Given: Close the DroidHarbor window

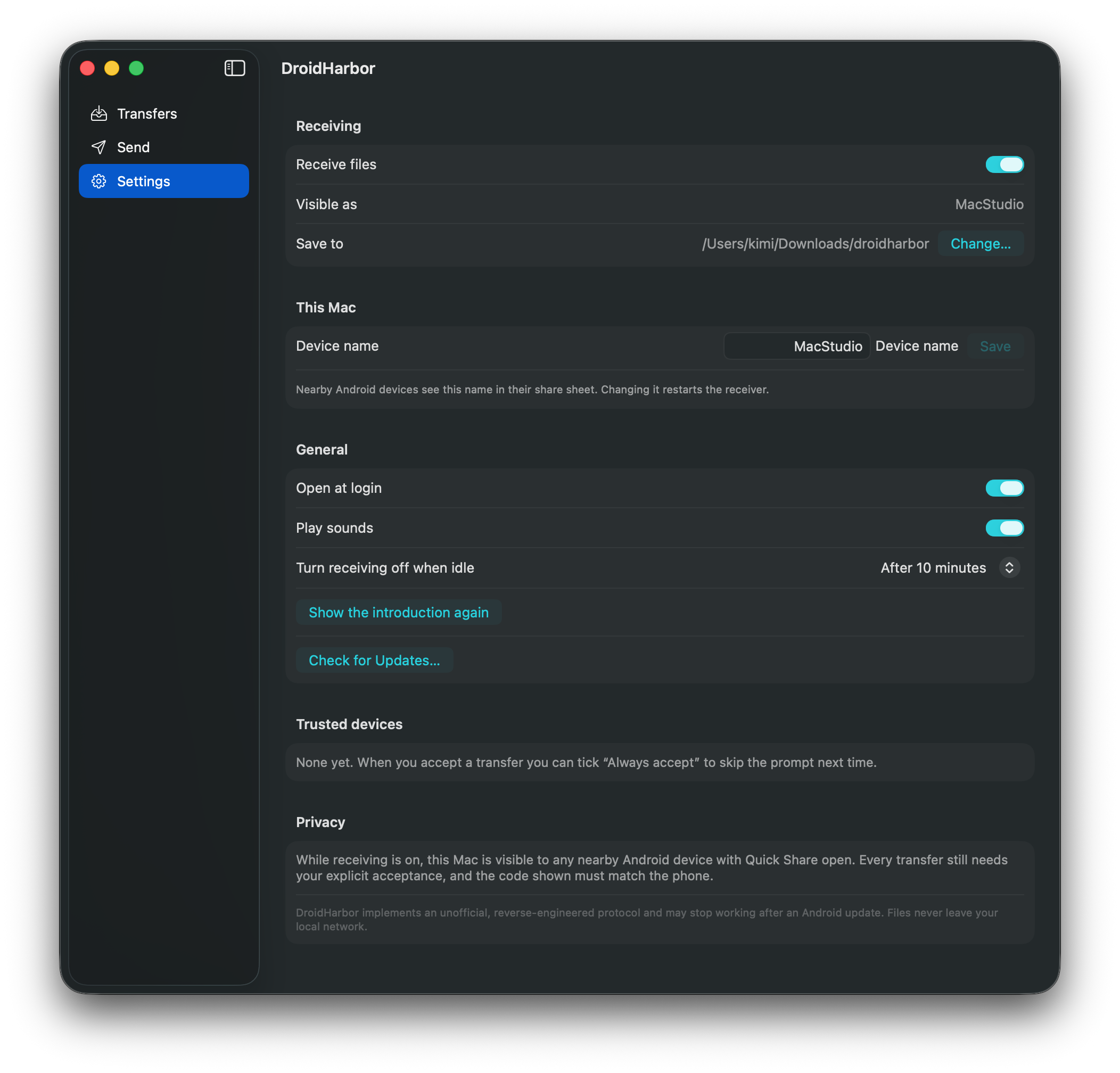Looking at the screenshot, I should point(87,68).
